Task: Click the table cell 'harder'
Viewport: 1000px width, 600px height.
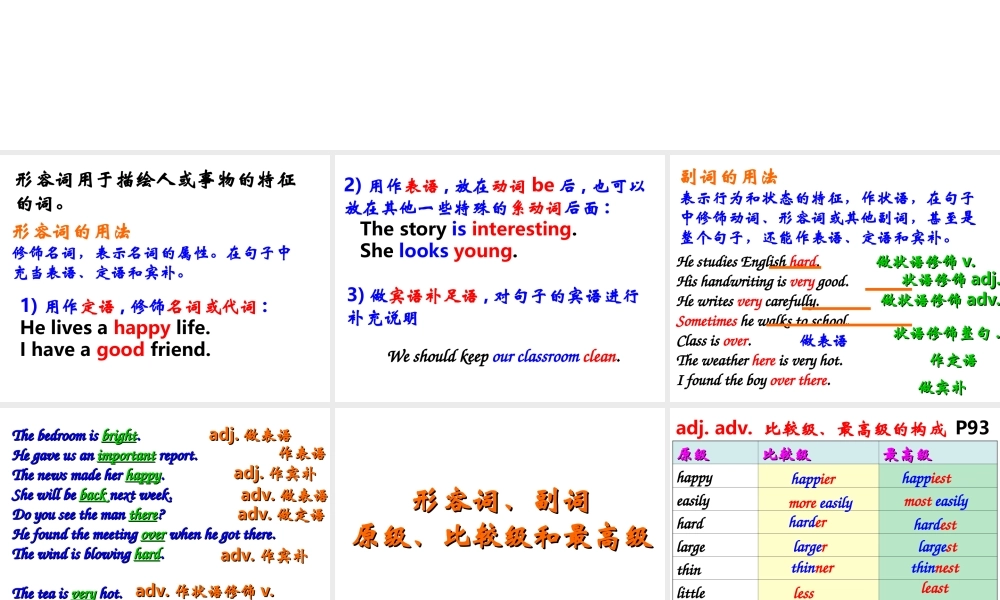Action: 807,522
